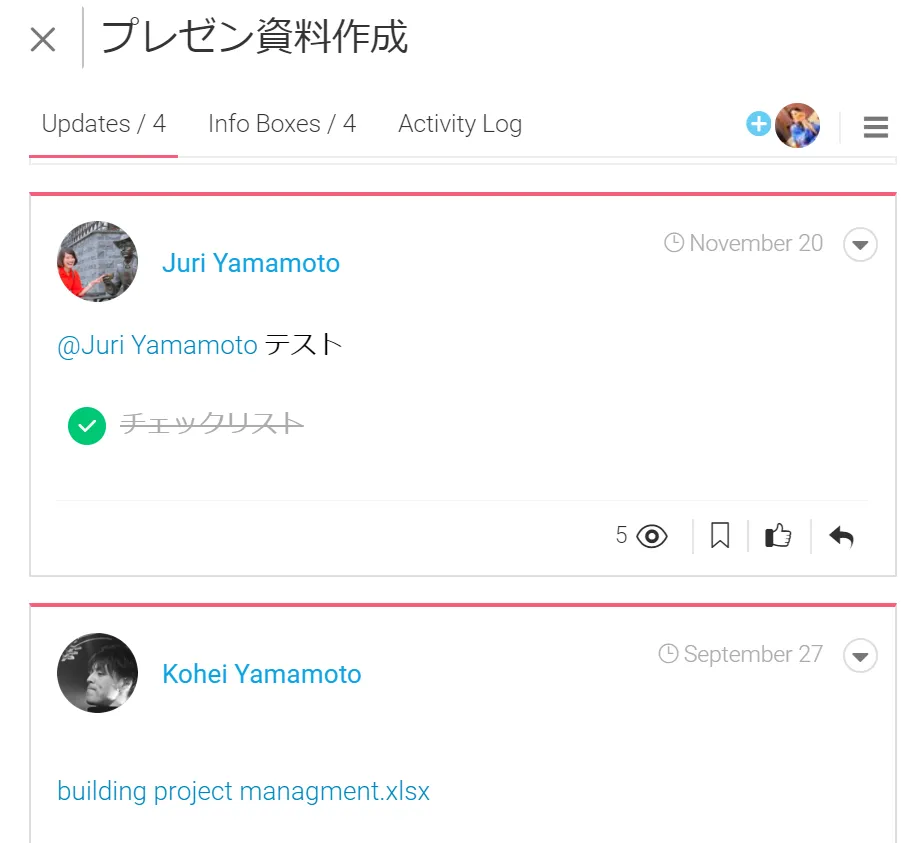Viewport: 901px width, 843px height.
Task: Uncheck the green チェックリスト checkbox
Action: click(87, 425)
